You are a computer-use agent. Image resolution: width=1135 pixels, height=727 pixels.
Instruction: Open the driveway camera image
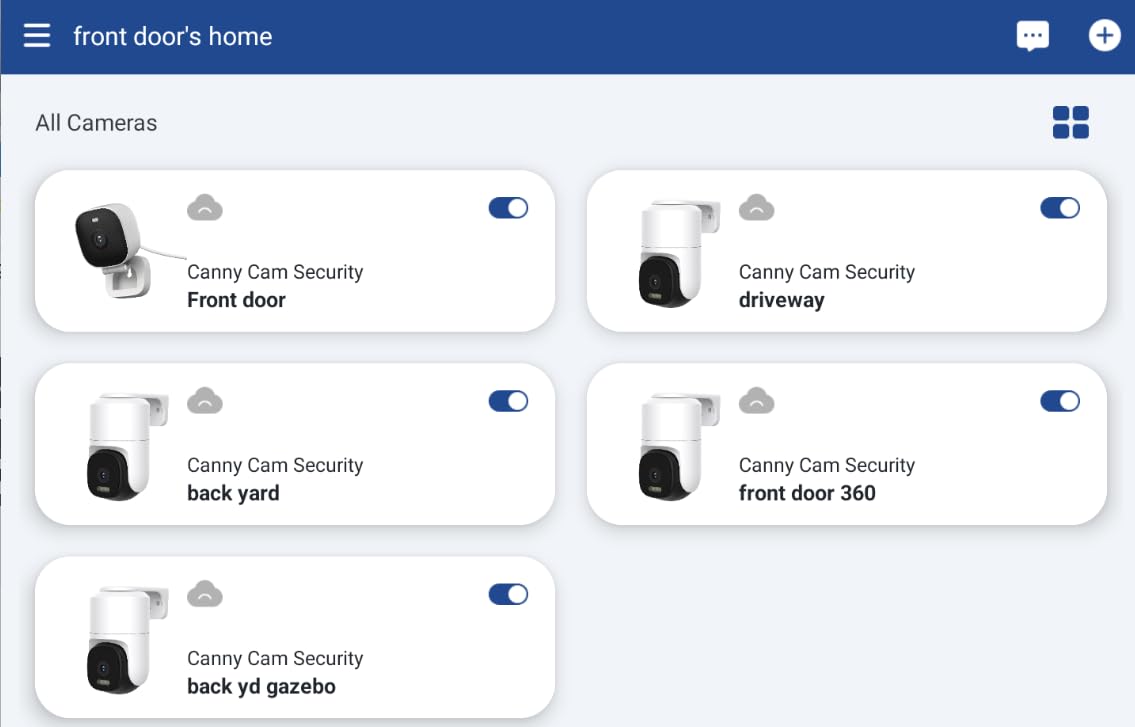coord(679,253)
